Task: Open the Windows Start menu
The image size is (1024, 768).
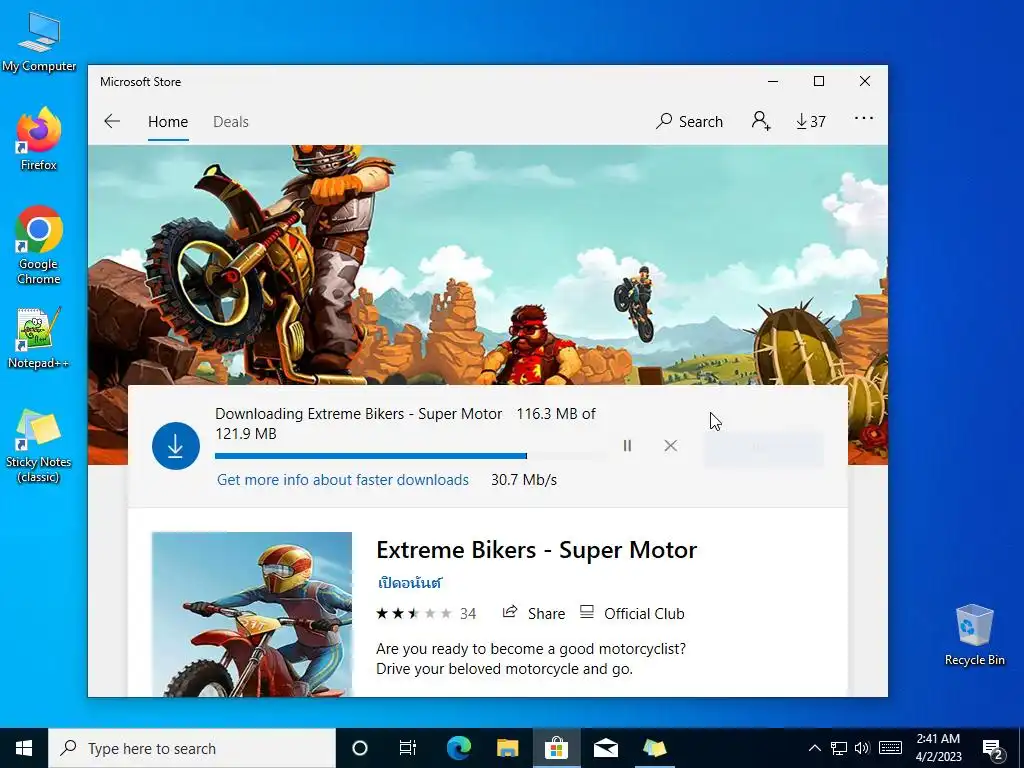Action: point(24,748)
